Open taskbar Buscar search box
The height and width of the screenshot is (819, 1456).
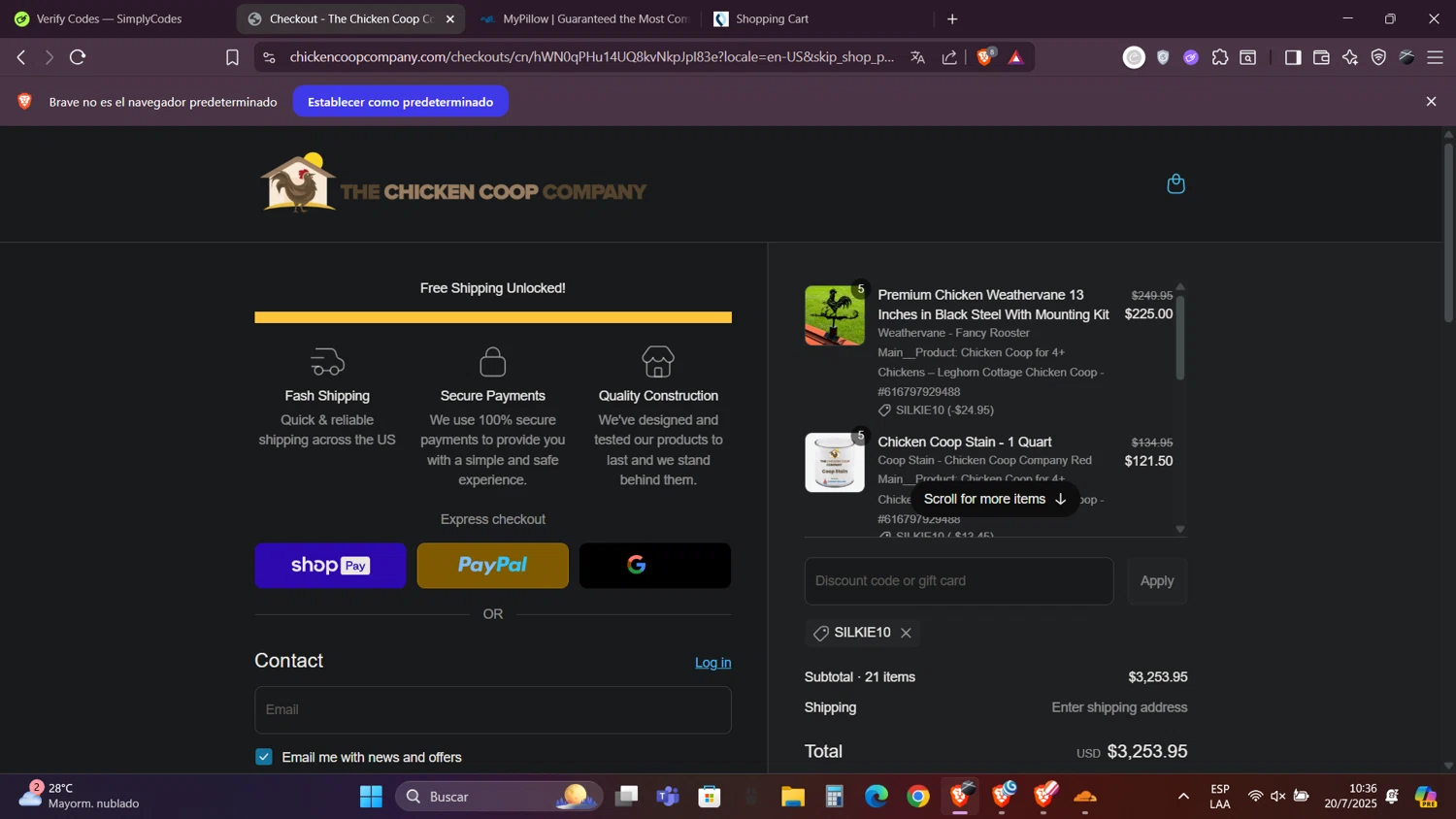(499, 797)
